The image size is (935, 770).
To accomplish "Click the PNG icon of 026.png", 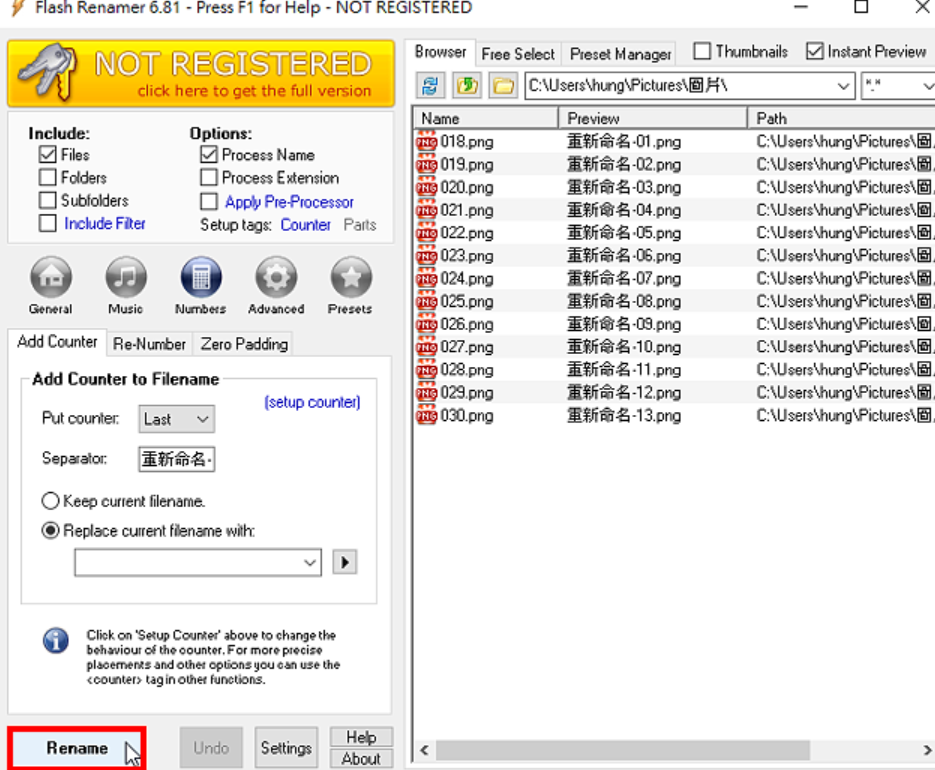I will pyautogui.click(x=426, y=324).
